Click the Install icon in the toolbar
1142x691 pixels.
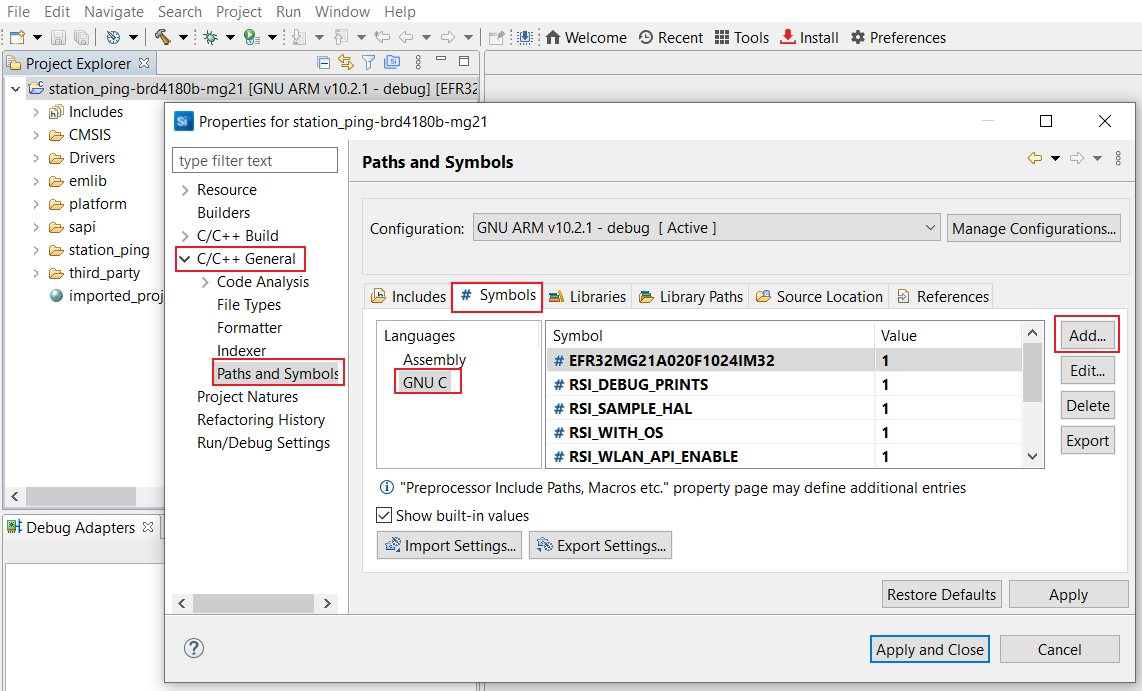click(x=808, y=37)
